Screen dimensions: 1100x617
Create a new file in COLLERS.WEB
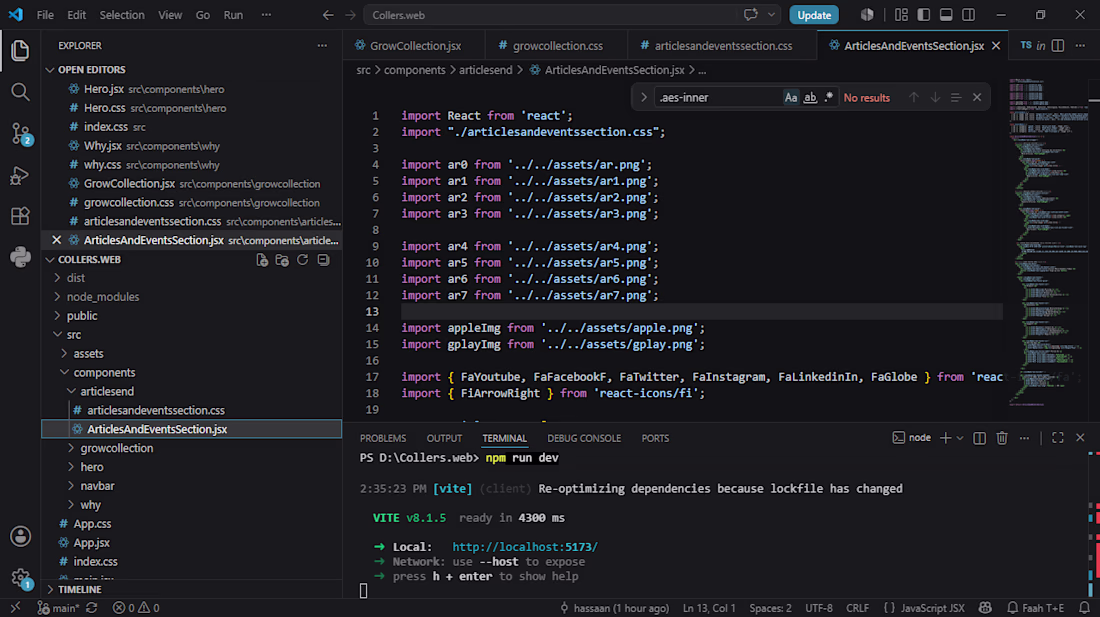click(x=262, y=260)
